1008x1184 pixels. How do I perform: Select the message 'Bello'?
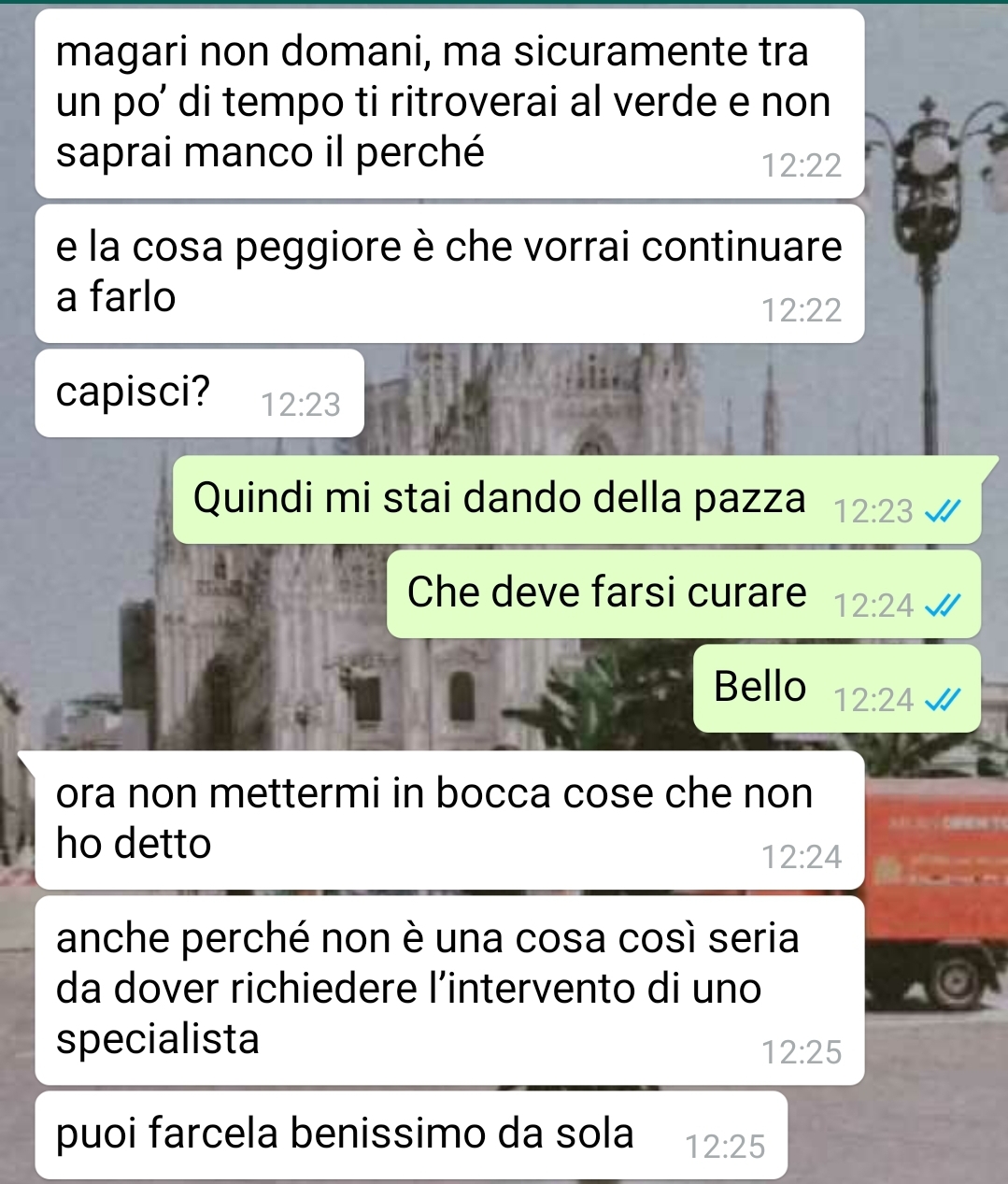pyautogui.click(x=837, y=688)
